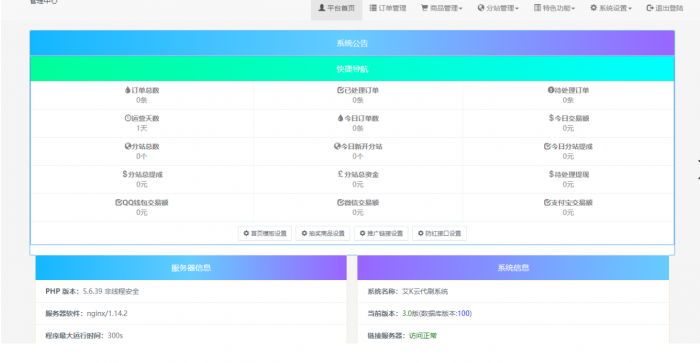
Task: Select 退出登陆 to log out
Action: point(665,8)
